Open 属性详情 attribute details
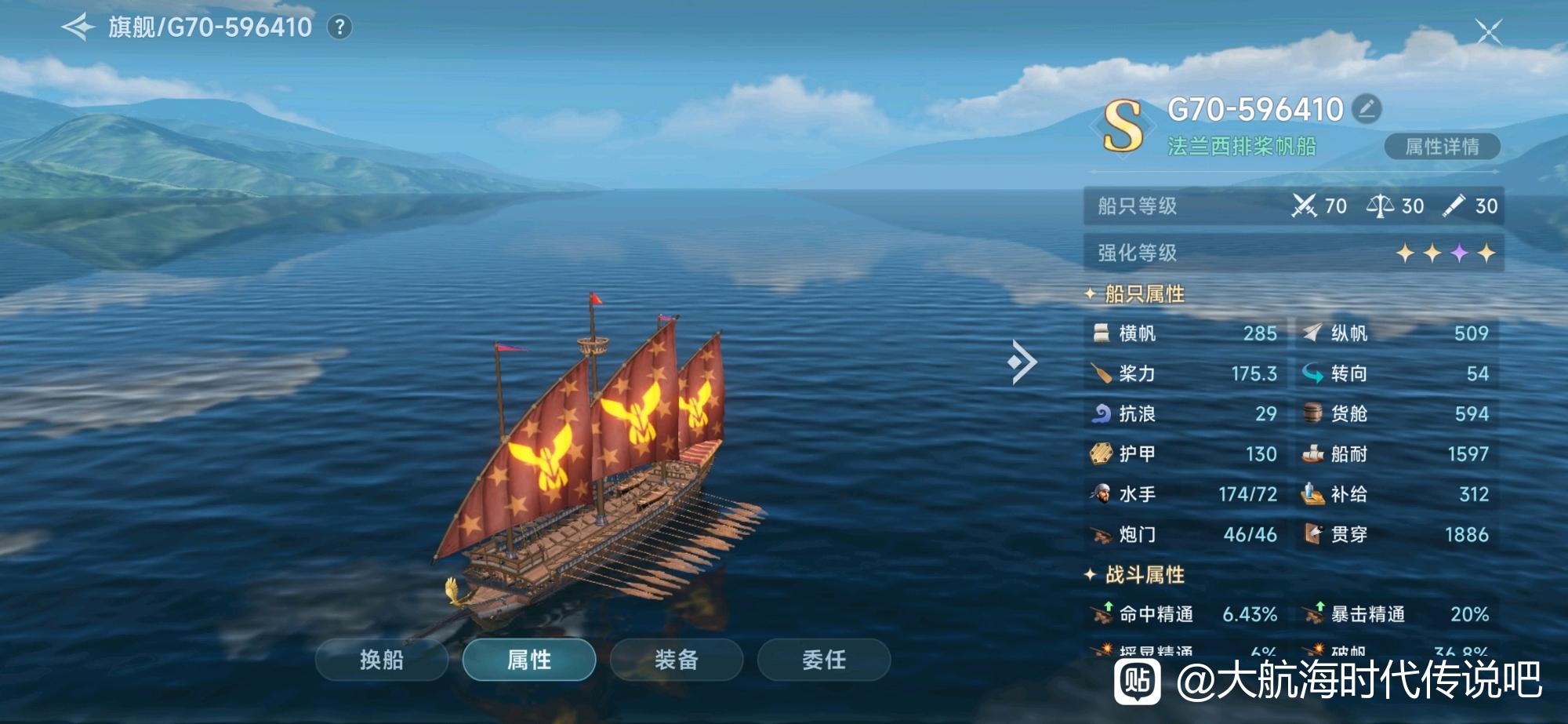Viewport: 1568px width, 724px height. (x=1443, y=147)
